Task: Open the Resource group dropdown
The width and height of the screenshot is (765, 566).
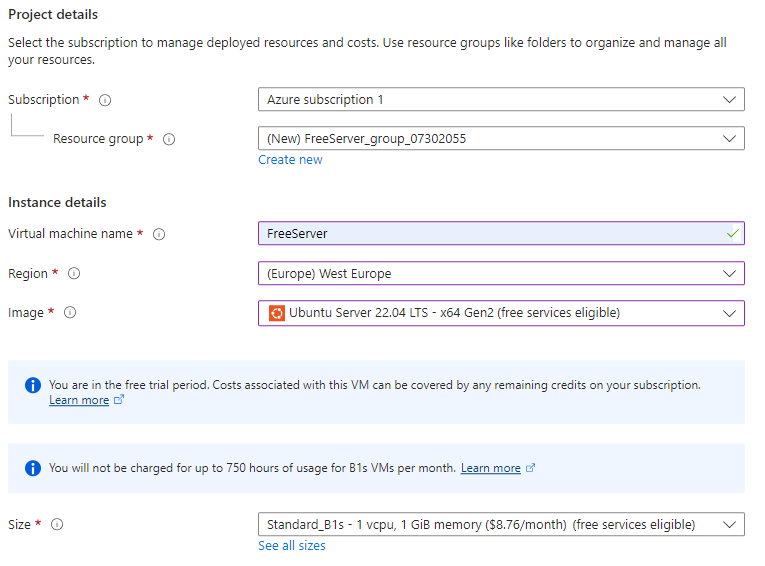Action: [x=501, y=139]
